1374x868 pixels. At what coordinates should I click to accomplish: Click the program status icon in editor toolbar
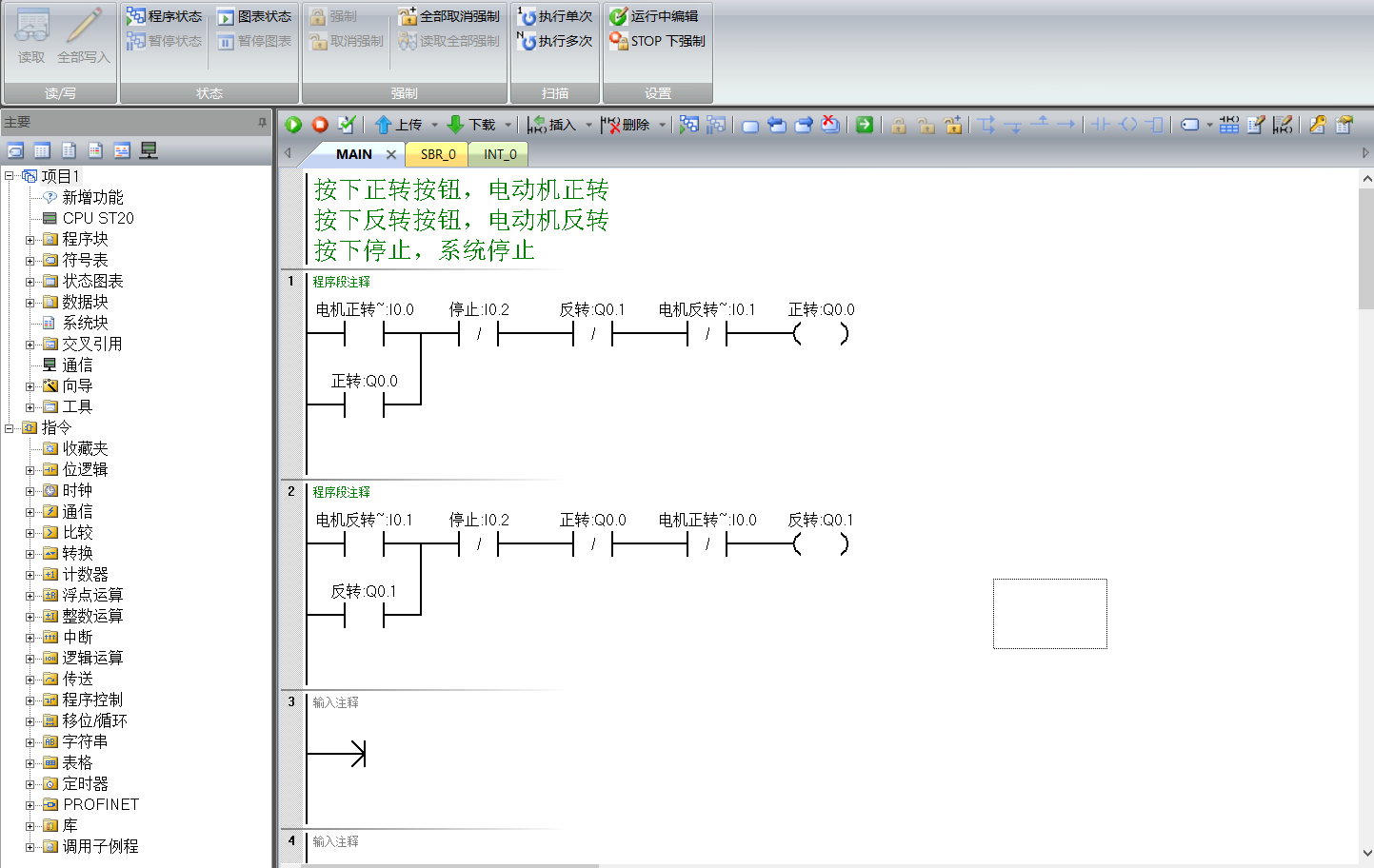[689, 125]
